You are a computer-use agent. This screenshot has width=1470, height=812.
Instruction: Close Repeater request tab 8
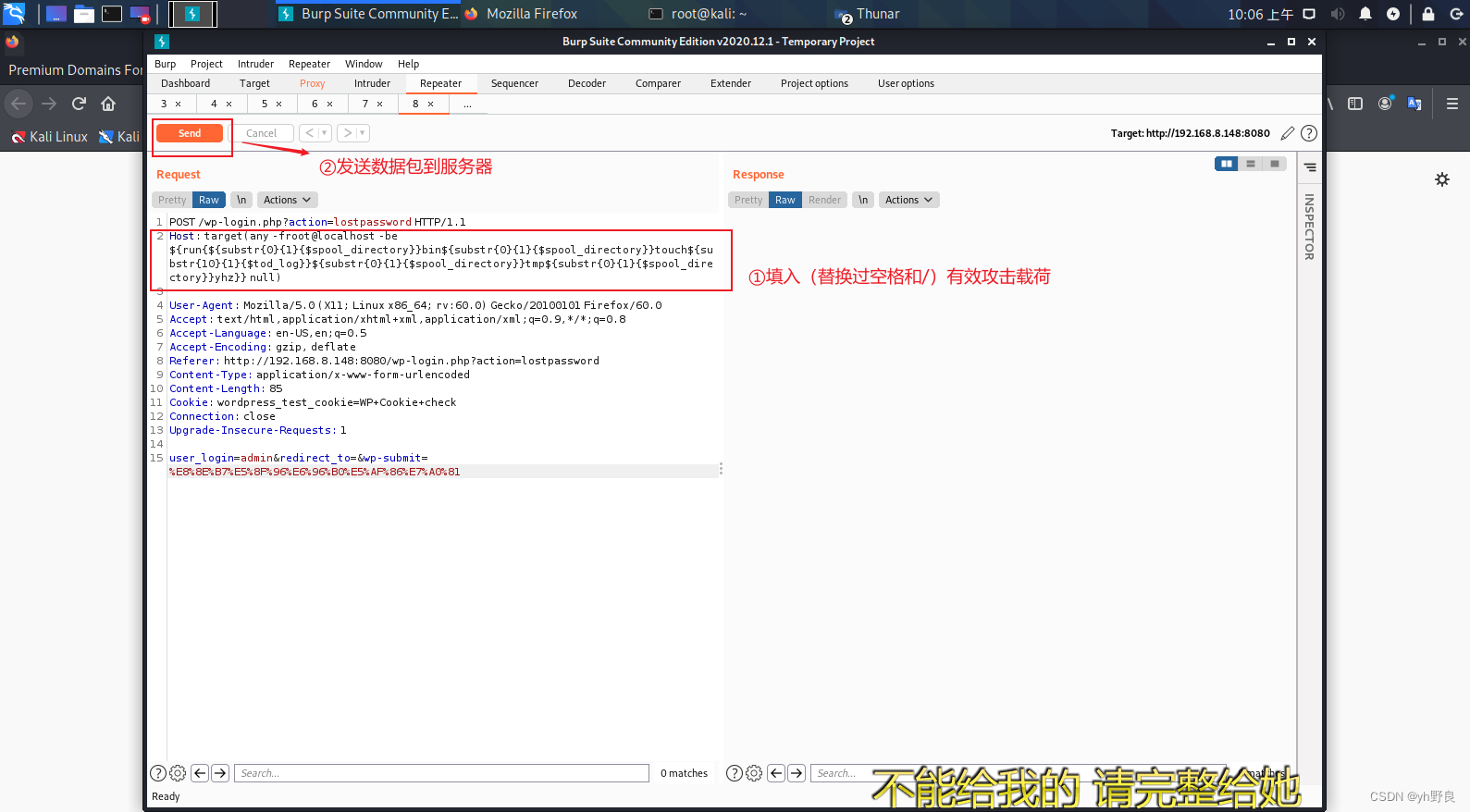pos(431,105)
